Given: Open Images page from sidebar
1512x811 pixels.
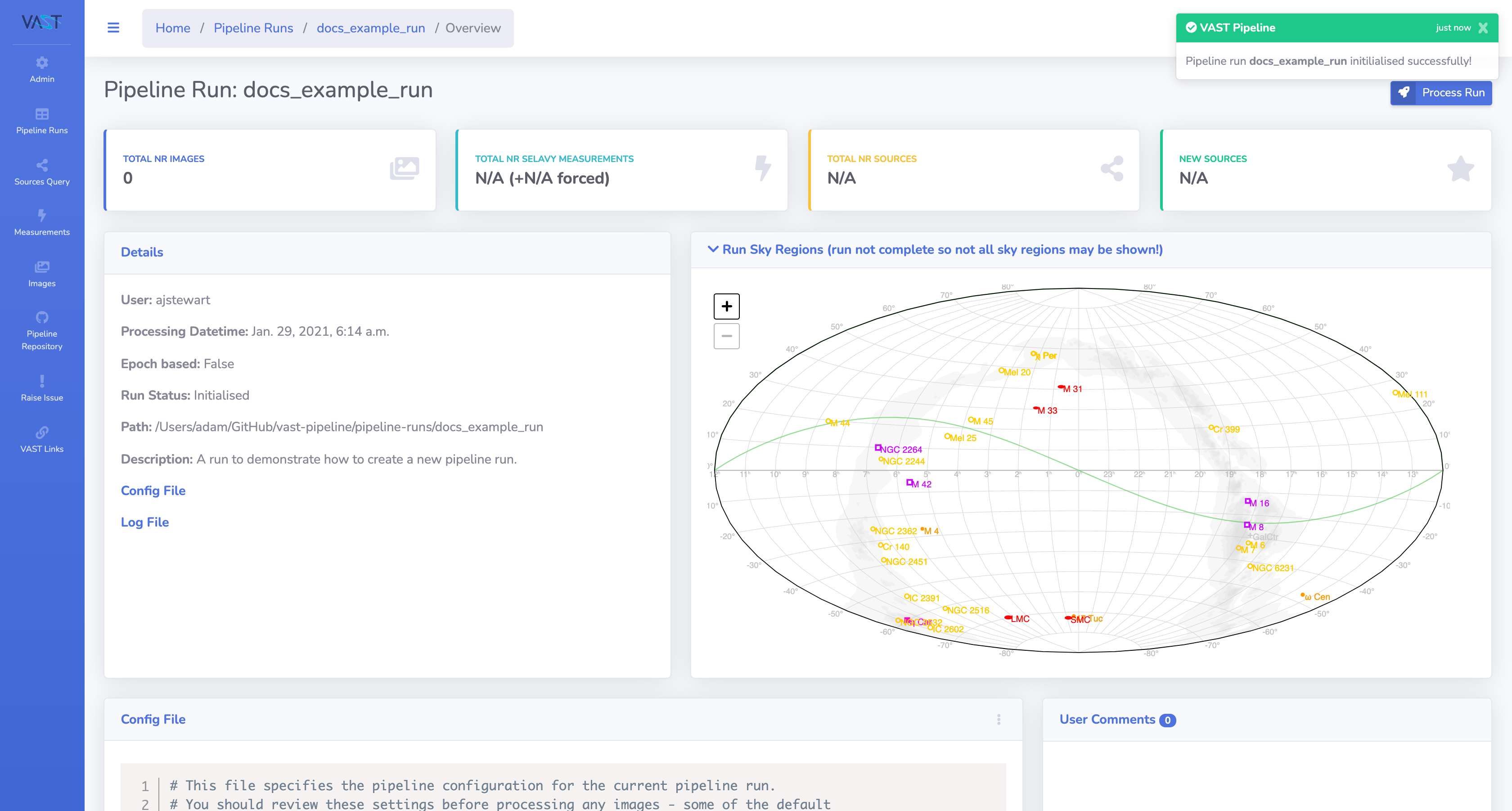Looking at the screenshot, I should pos(42,274).
